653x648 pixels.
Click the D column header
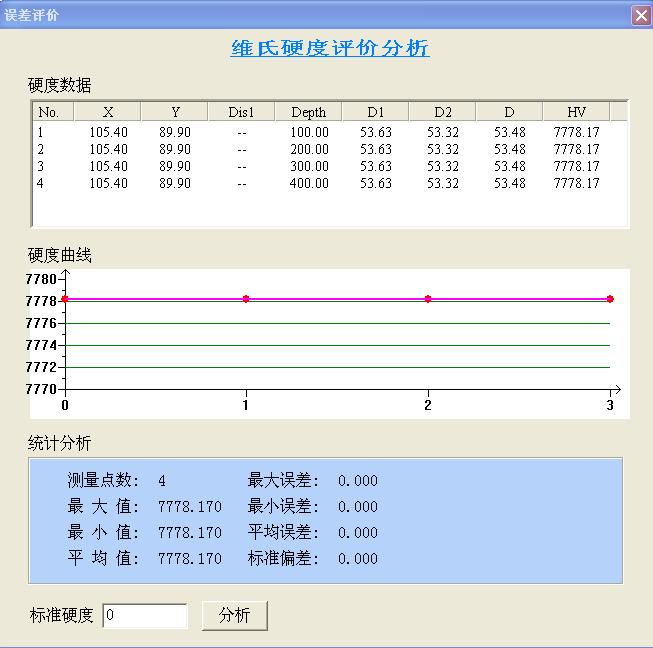click(x=509, y=112)
